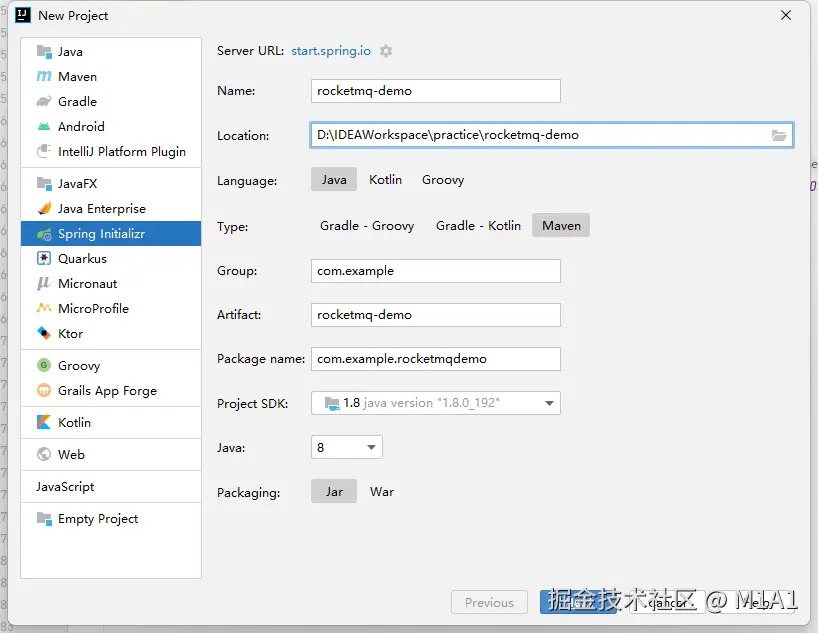Click the Artifact input field
Screen dimensions: 818x633
(436, 315)
